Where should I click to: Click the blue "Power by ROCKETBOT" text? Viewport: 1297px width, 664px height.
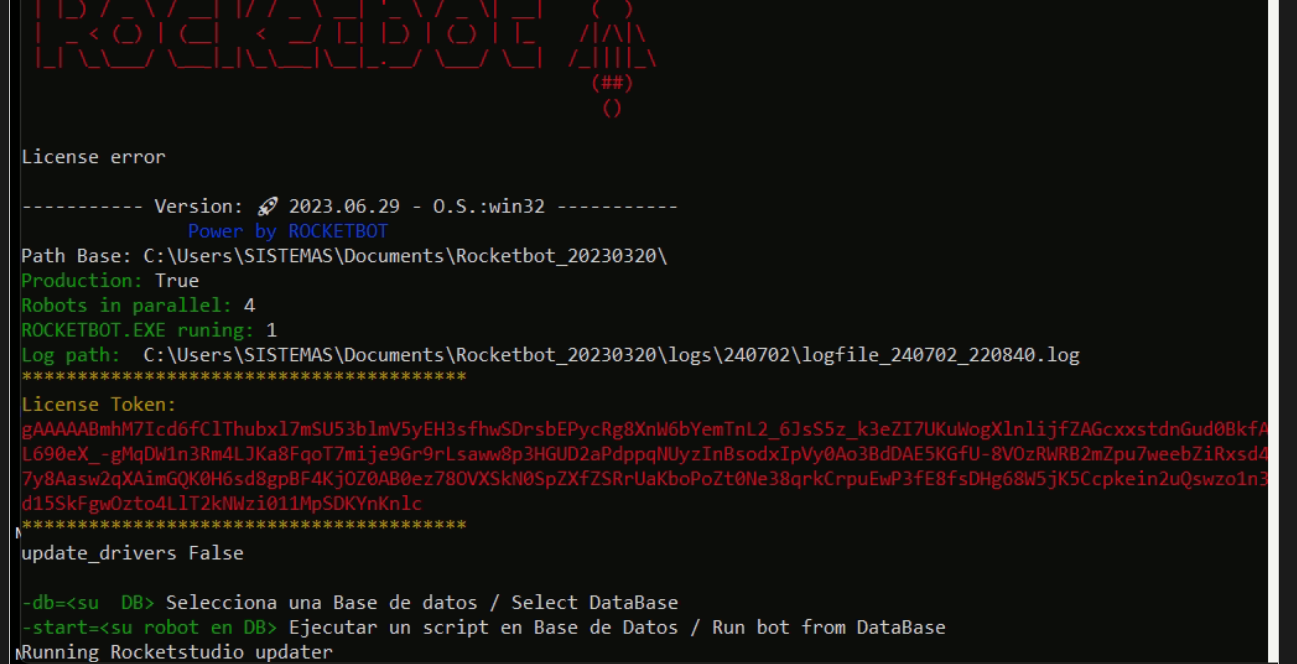(x=288, y=232)
